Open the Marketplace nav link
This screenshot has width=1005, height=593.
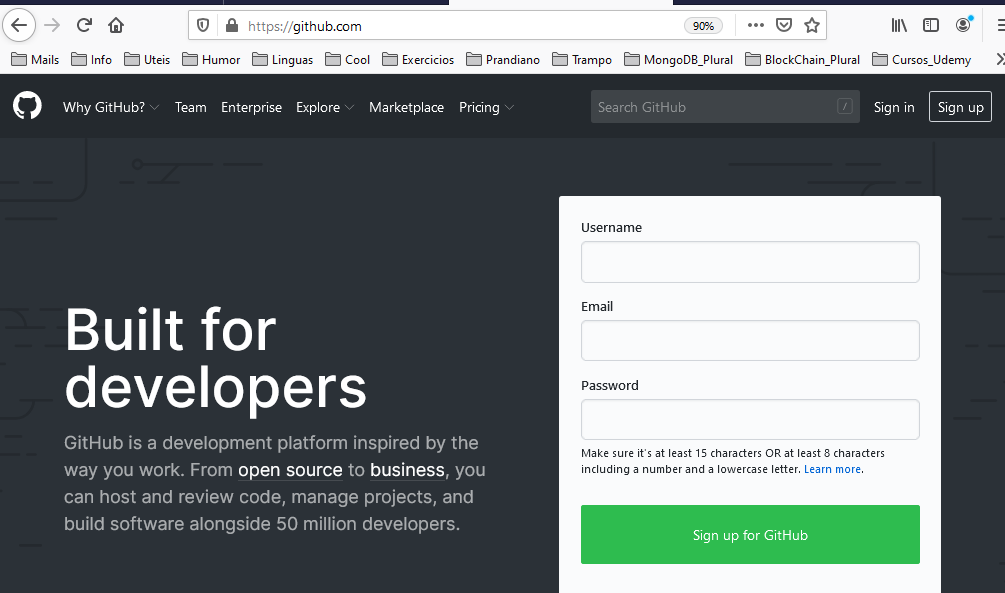click(x=406, y=107)
